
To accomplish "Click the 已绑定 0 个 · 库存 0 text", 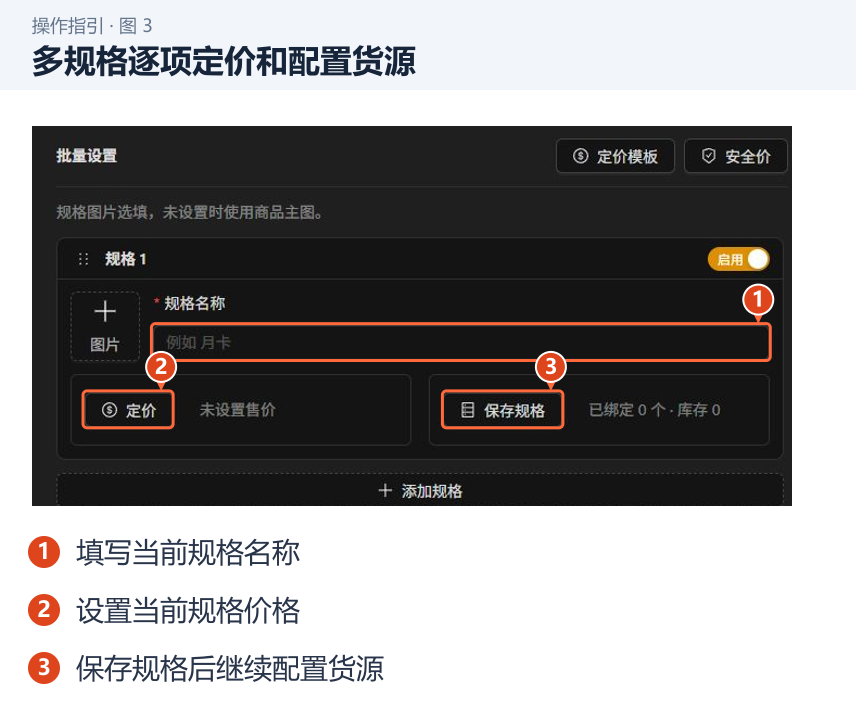I will pyautogui.click(x=655, y=409).
